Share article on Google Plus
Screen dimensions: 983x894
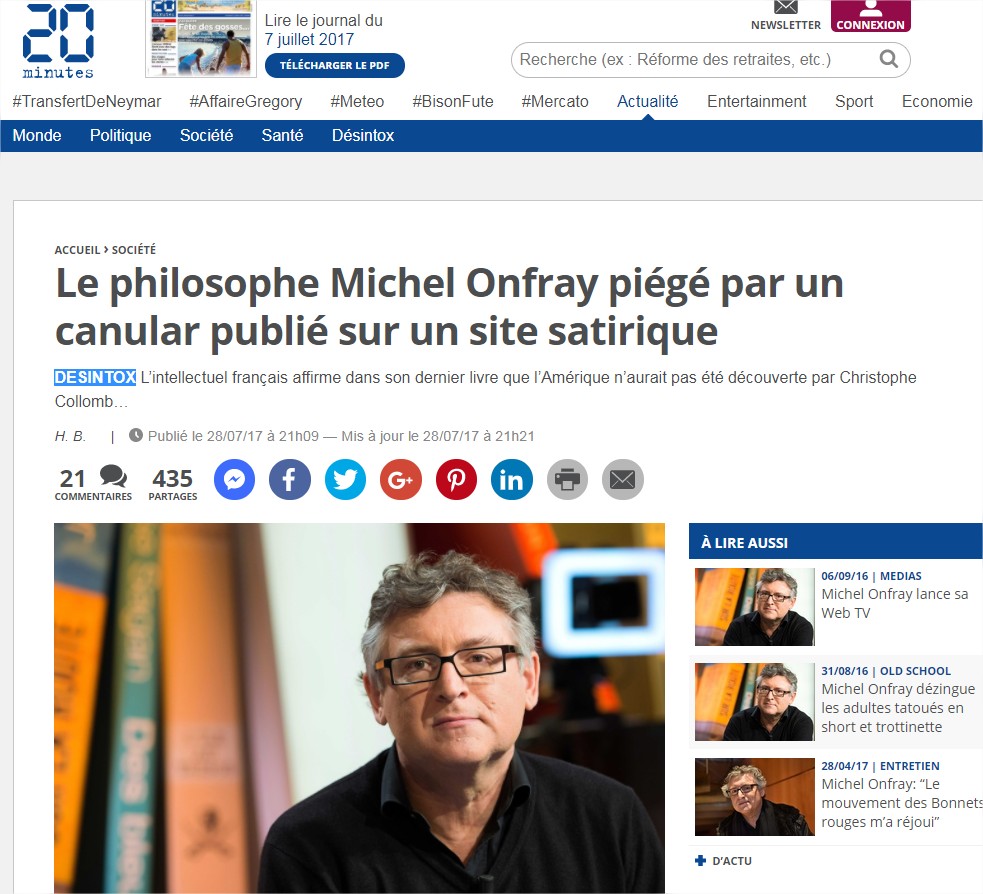401,480
